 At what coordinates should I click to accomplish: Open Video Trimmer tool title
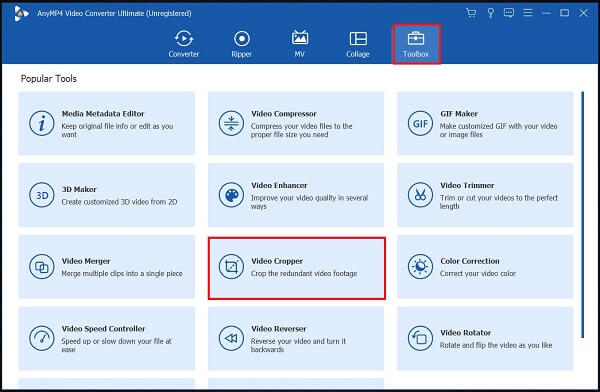[x=467, y=185]
